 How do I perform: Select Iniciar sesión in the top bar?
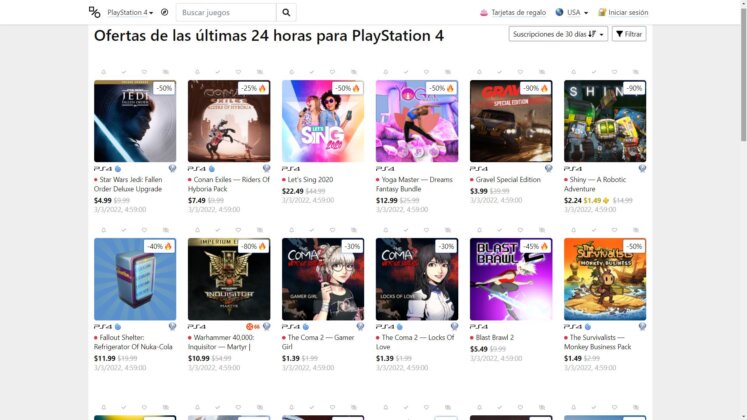[x=623, y=12]
